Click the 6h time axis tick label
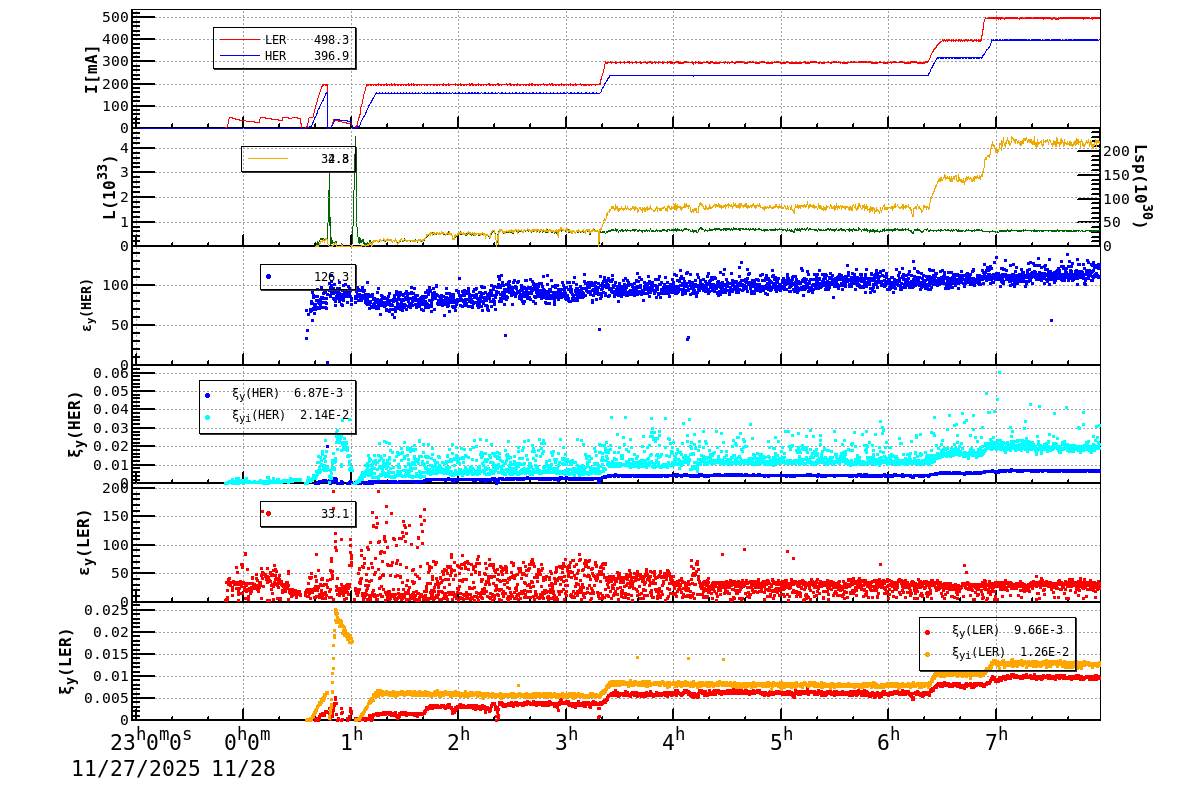This screenshot has height=798, width=1200. pos(888,742)
